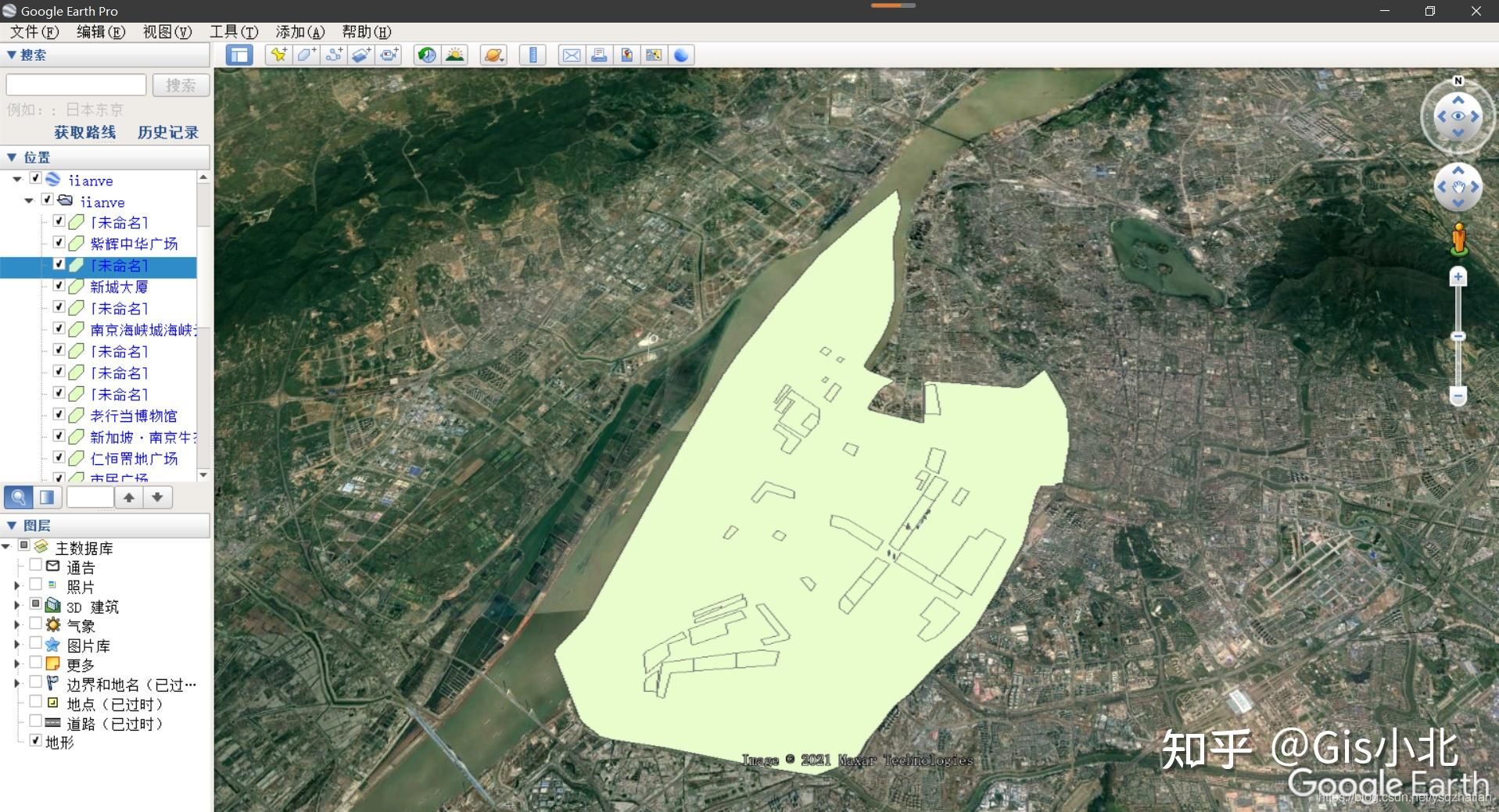Show historical imagery clock icon
The width and height of the screenshot is (1499, 812).
coord(427,55)
